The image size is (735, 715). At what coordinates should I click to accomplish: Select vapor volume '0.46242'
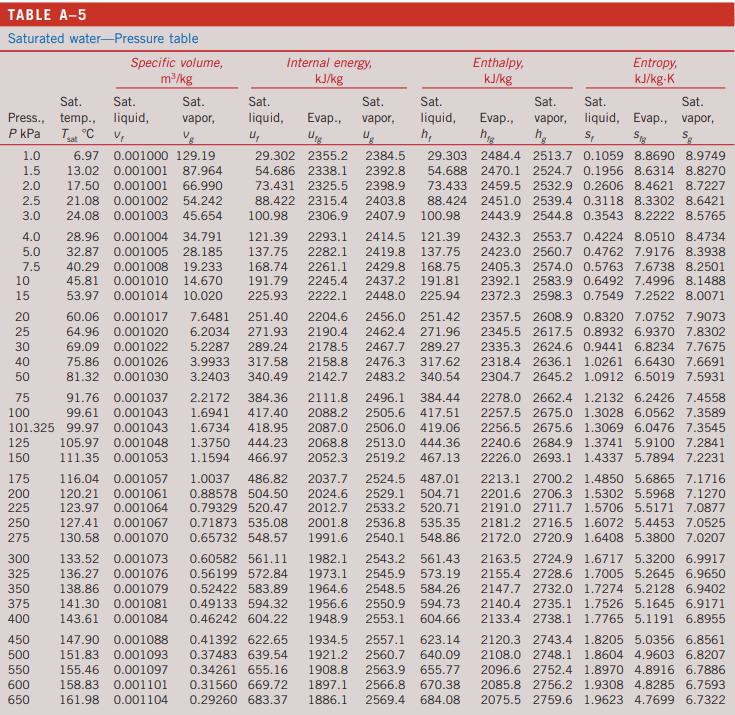coord(213,619)
